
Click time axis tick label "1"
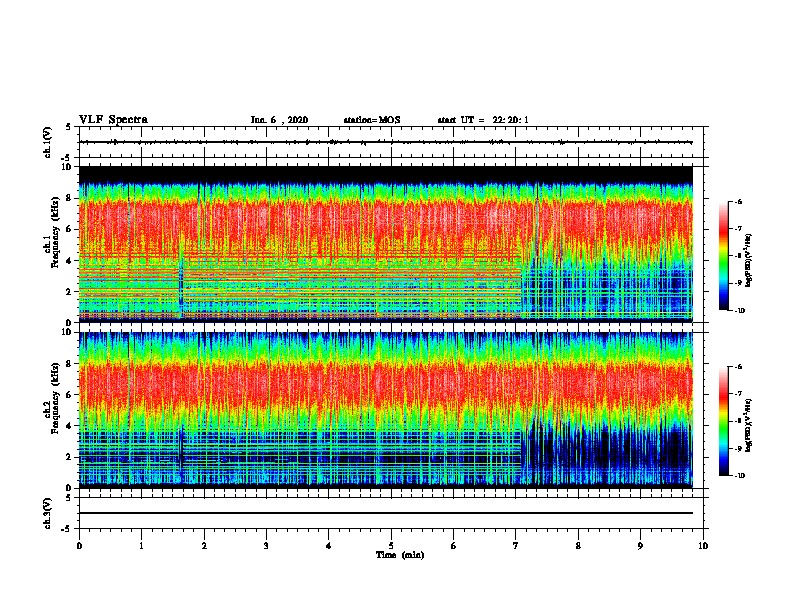(141, 546)
